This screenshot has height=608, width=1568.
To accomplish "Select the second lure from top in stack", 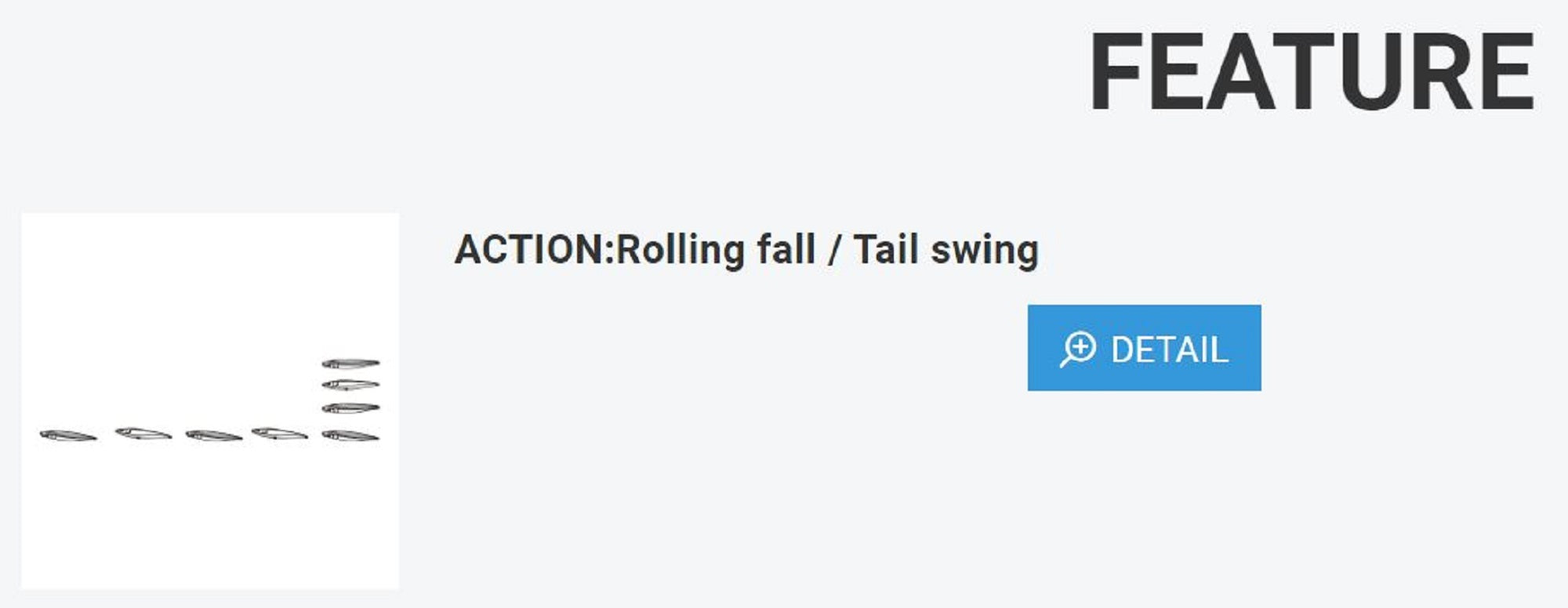I will [x=350, y=385].
